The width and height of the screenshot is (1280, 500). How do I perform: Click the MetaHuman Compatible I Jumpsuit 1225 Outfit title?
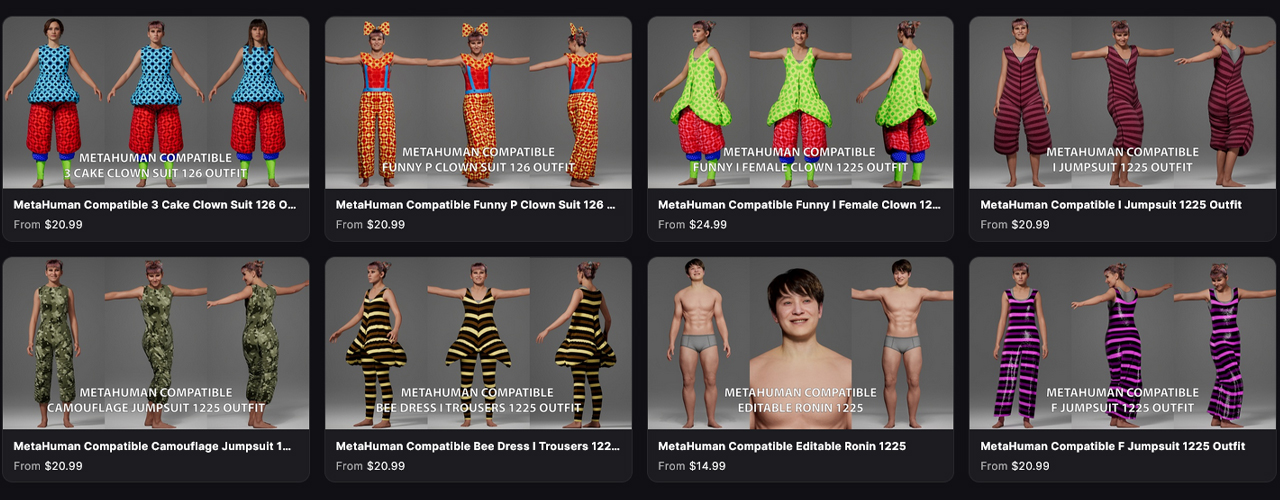[x=1111, y=205]
